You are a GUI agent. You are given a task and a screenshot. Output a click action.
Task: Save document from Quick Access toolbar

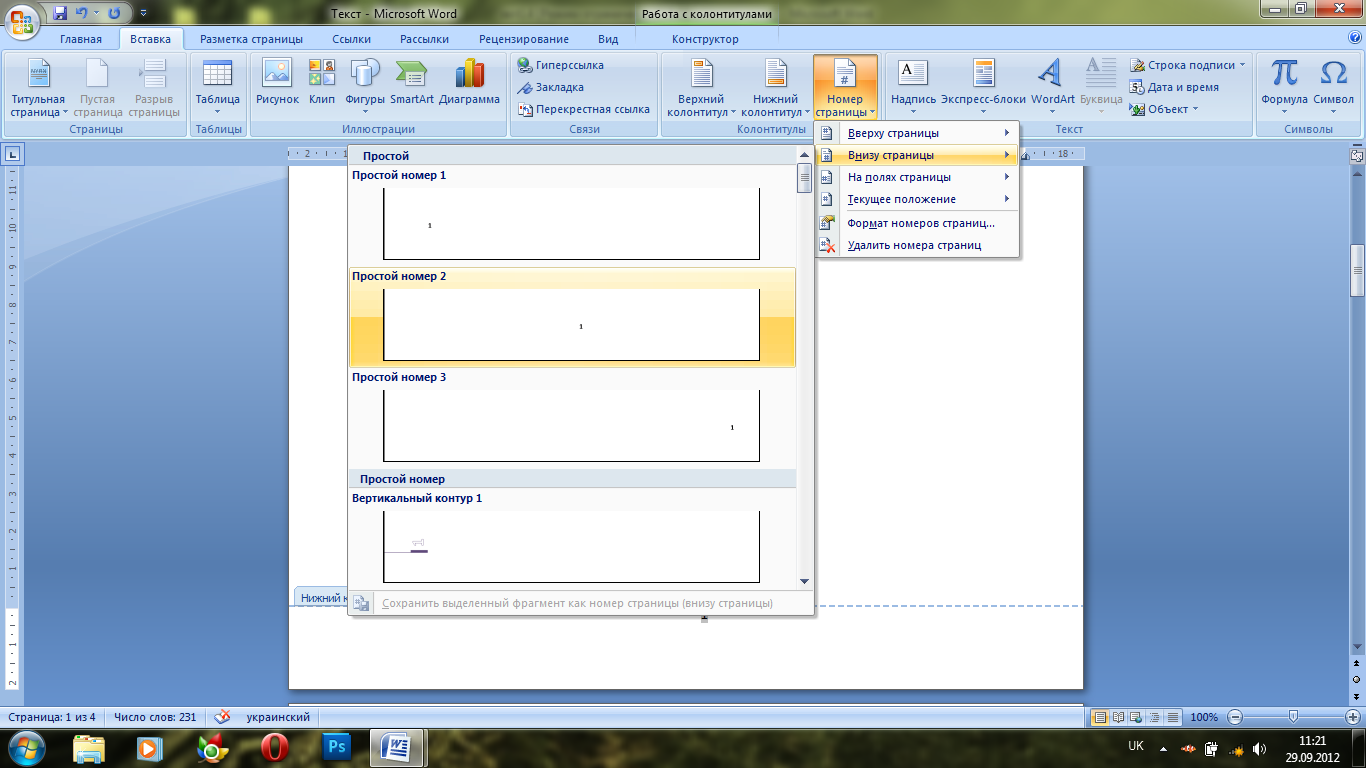point(60,14)
